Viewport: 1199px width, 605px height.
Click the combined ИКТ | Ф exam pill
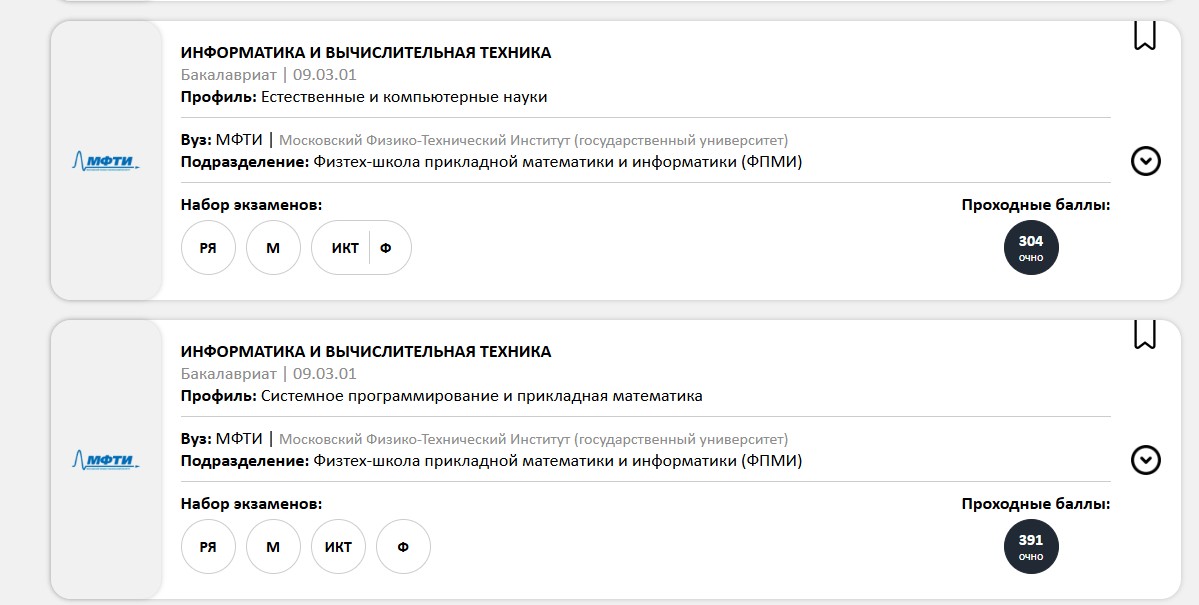click(x=361, y=248)
